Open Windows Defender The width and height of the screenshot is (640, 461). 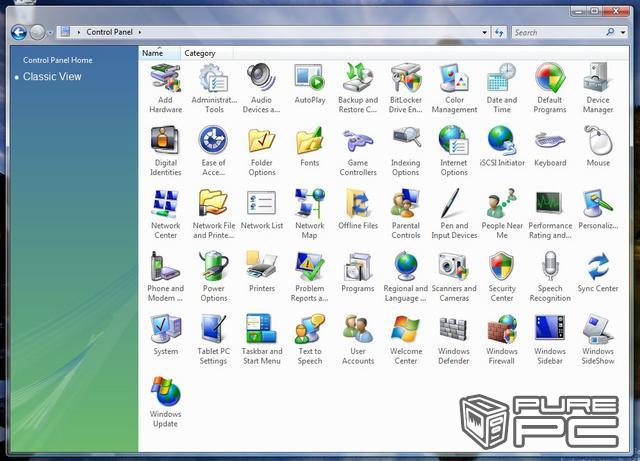454,340
